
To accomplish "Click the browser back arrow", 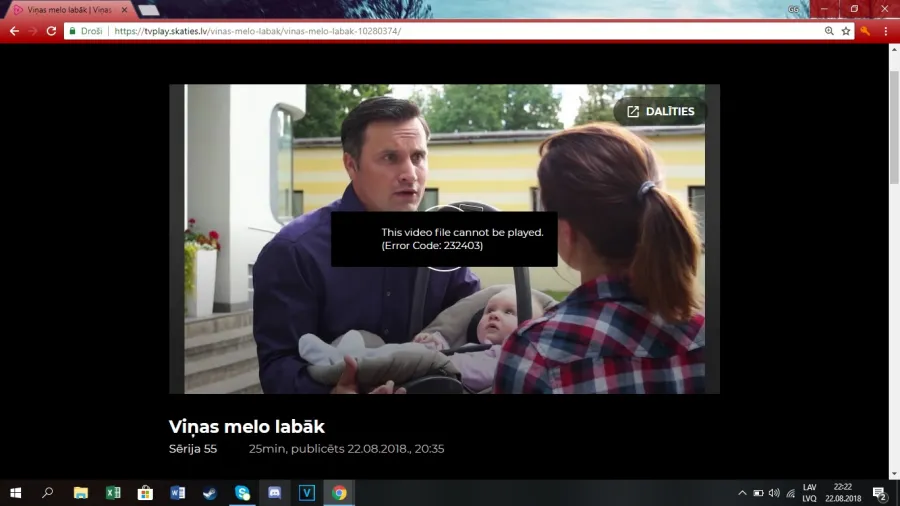I will click(14, 31).
